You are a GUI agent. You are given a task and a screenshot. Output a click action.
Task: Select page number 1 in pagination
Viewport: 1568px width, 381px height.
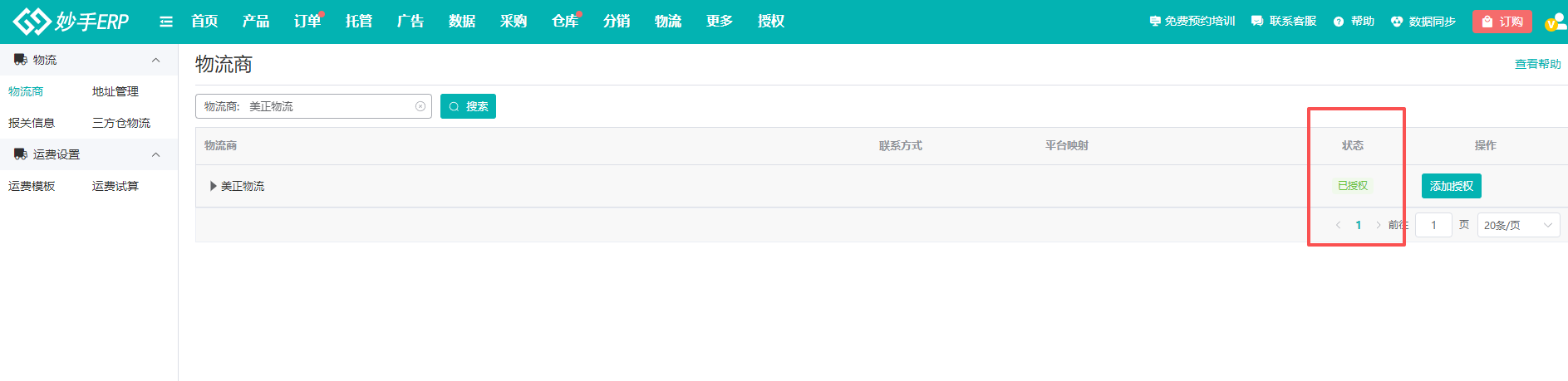point(1359,225)
